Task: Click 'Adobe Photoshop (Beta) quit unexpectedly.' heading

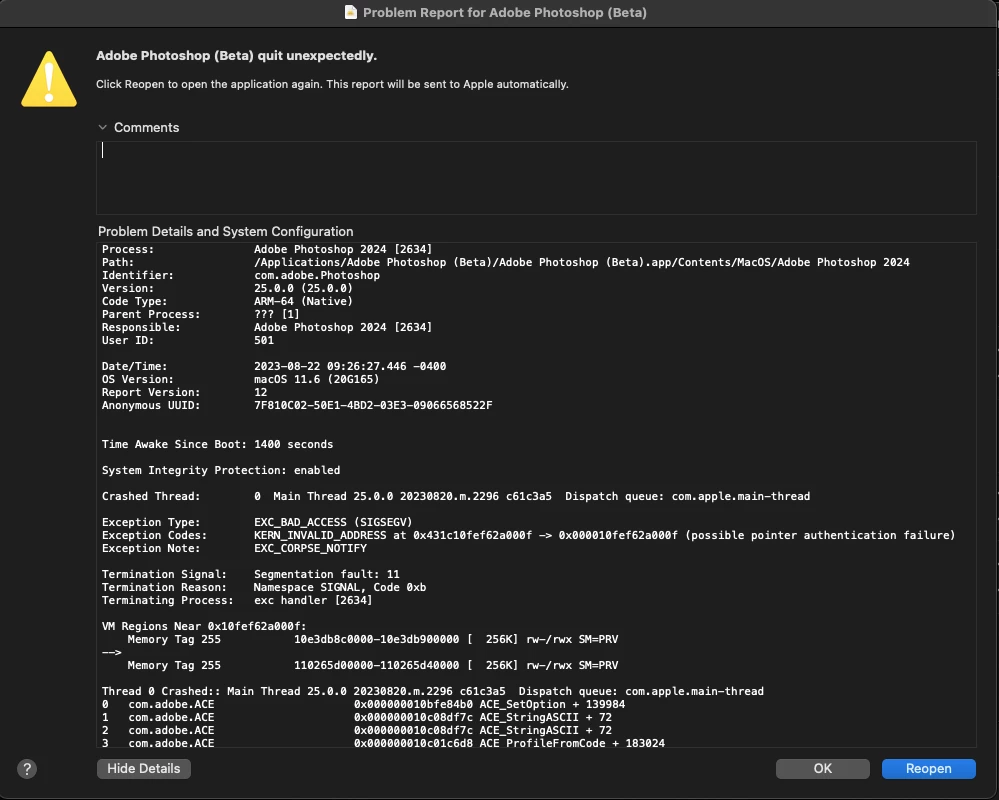Action: pos(236,55)
